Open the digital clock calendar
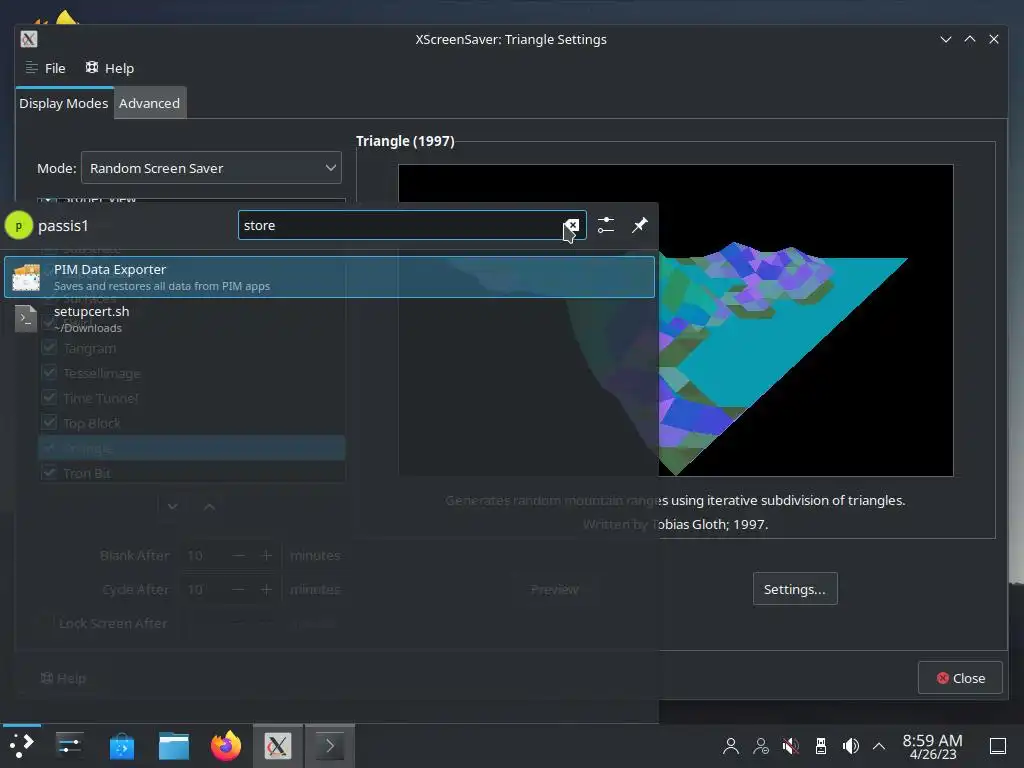 click(x=933, y=746)
